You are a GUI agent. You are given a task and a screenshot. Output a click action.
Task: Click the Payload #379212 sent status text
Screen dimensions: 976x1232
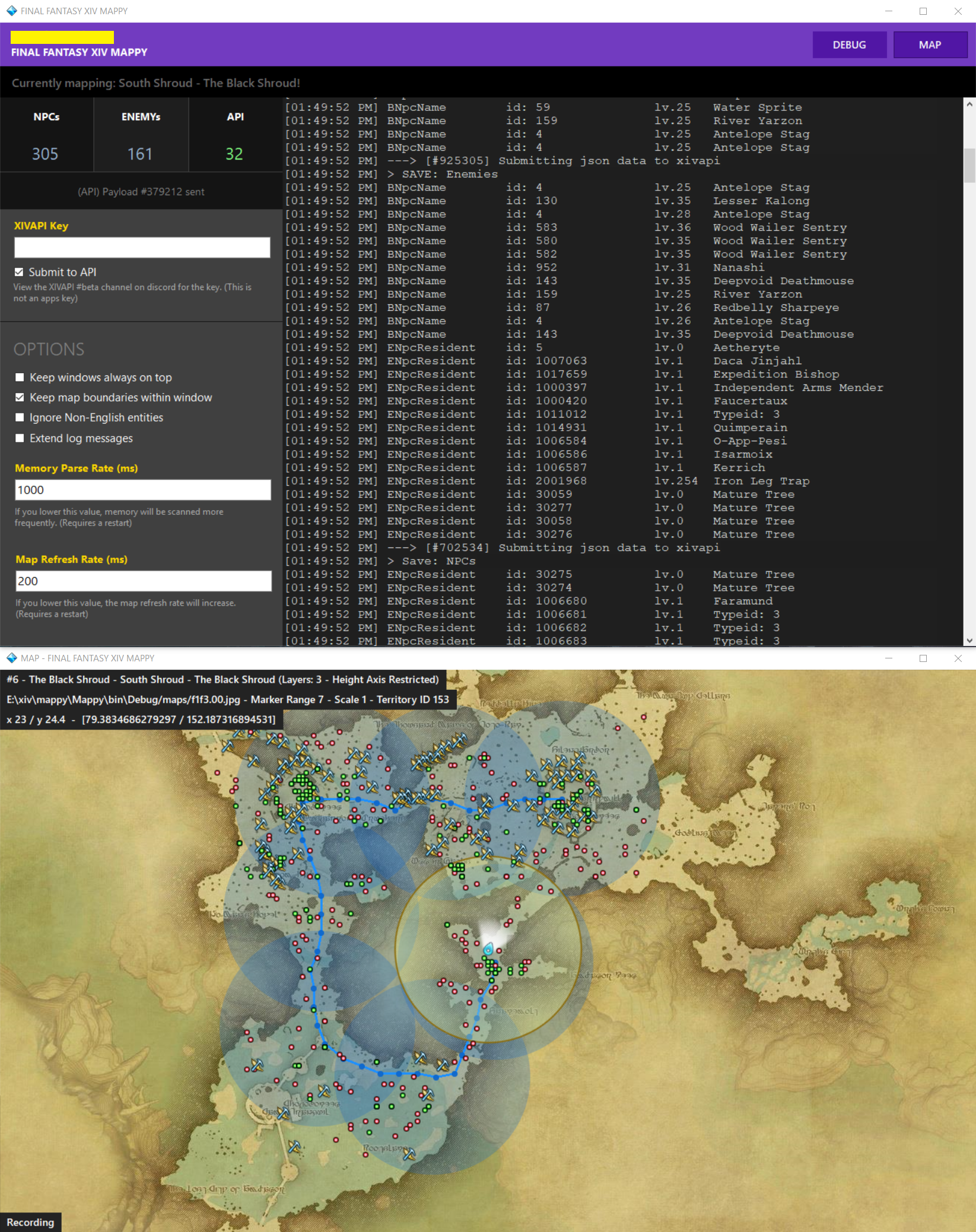click(x=141, y=192)
